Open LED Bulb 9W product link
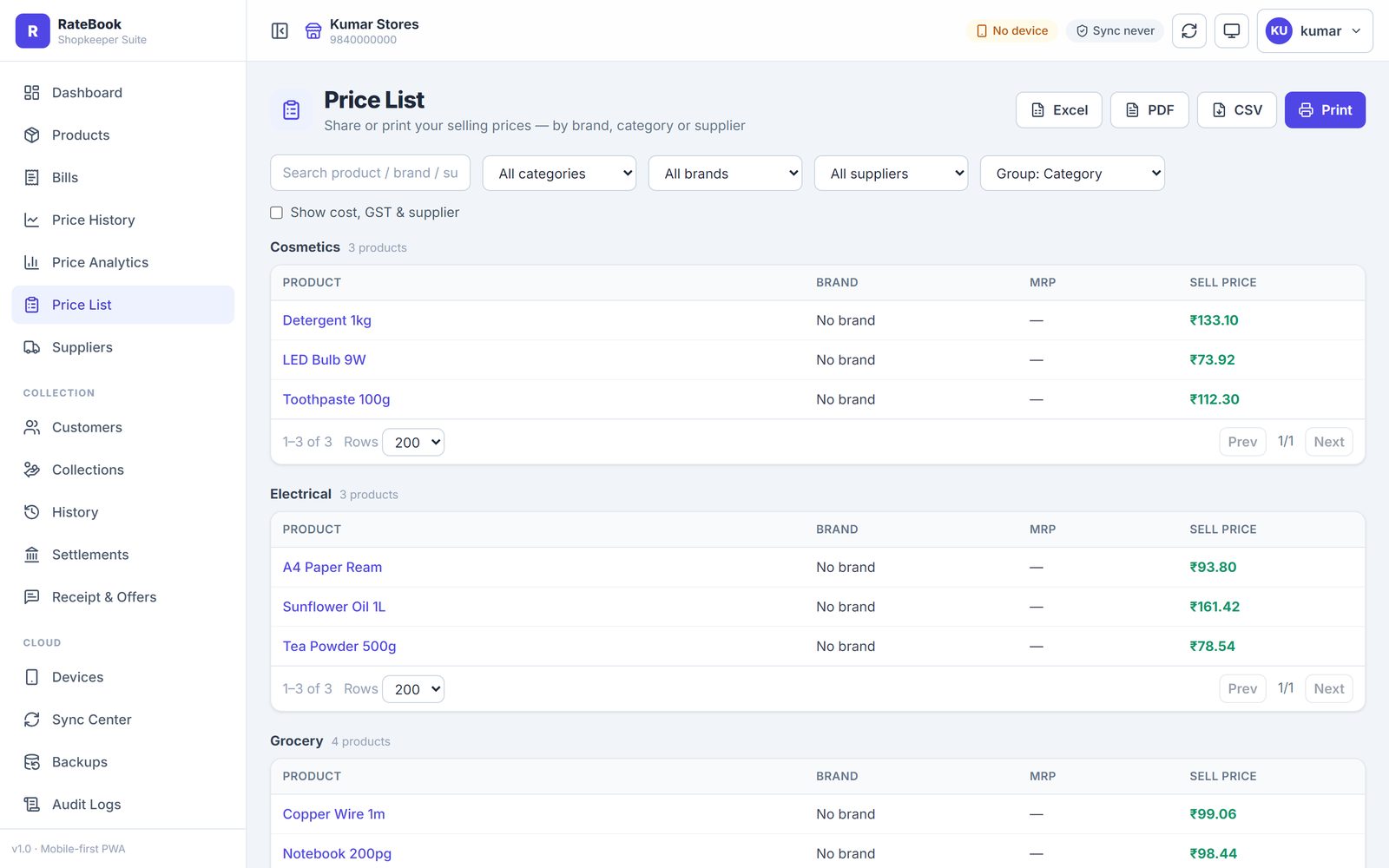This screenshot has width=1389, height=868. 324,359
